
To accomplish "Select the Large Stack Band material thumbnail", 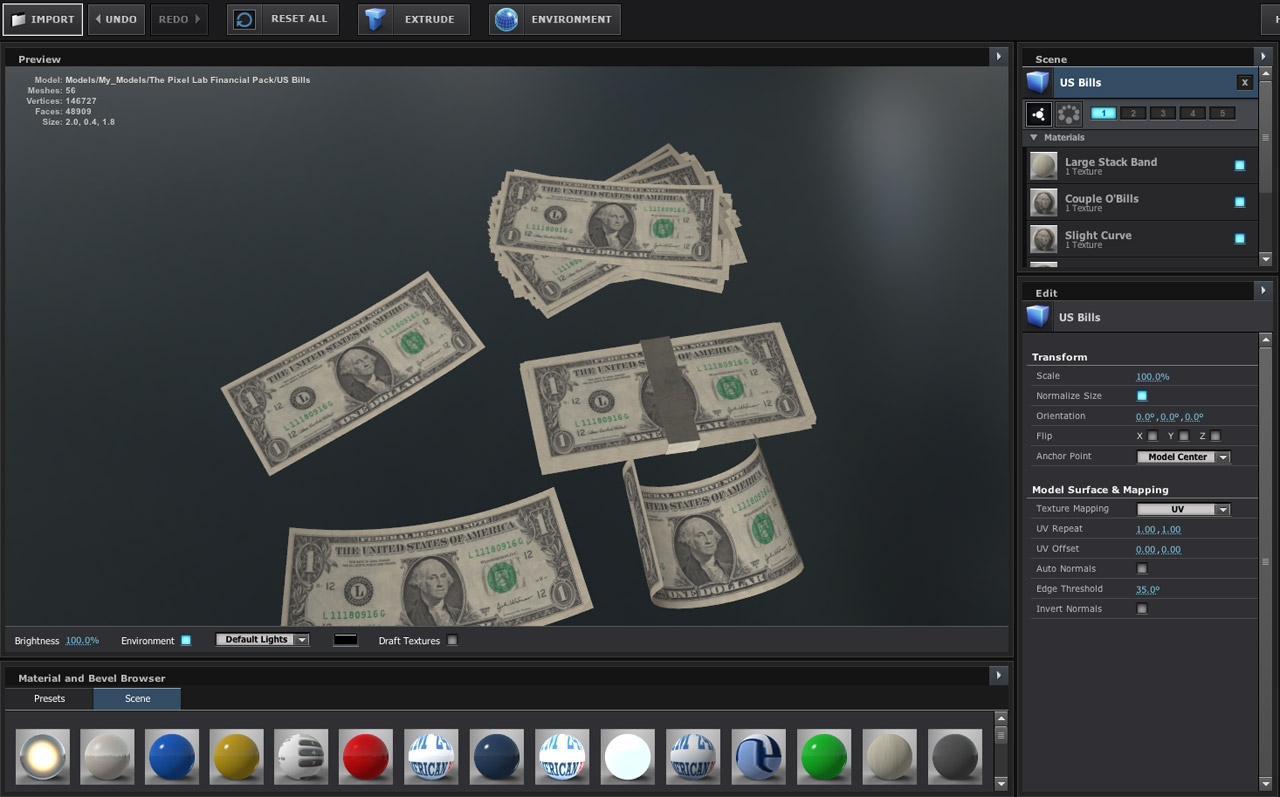I will click(x=1044, y=166).
